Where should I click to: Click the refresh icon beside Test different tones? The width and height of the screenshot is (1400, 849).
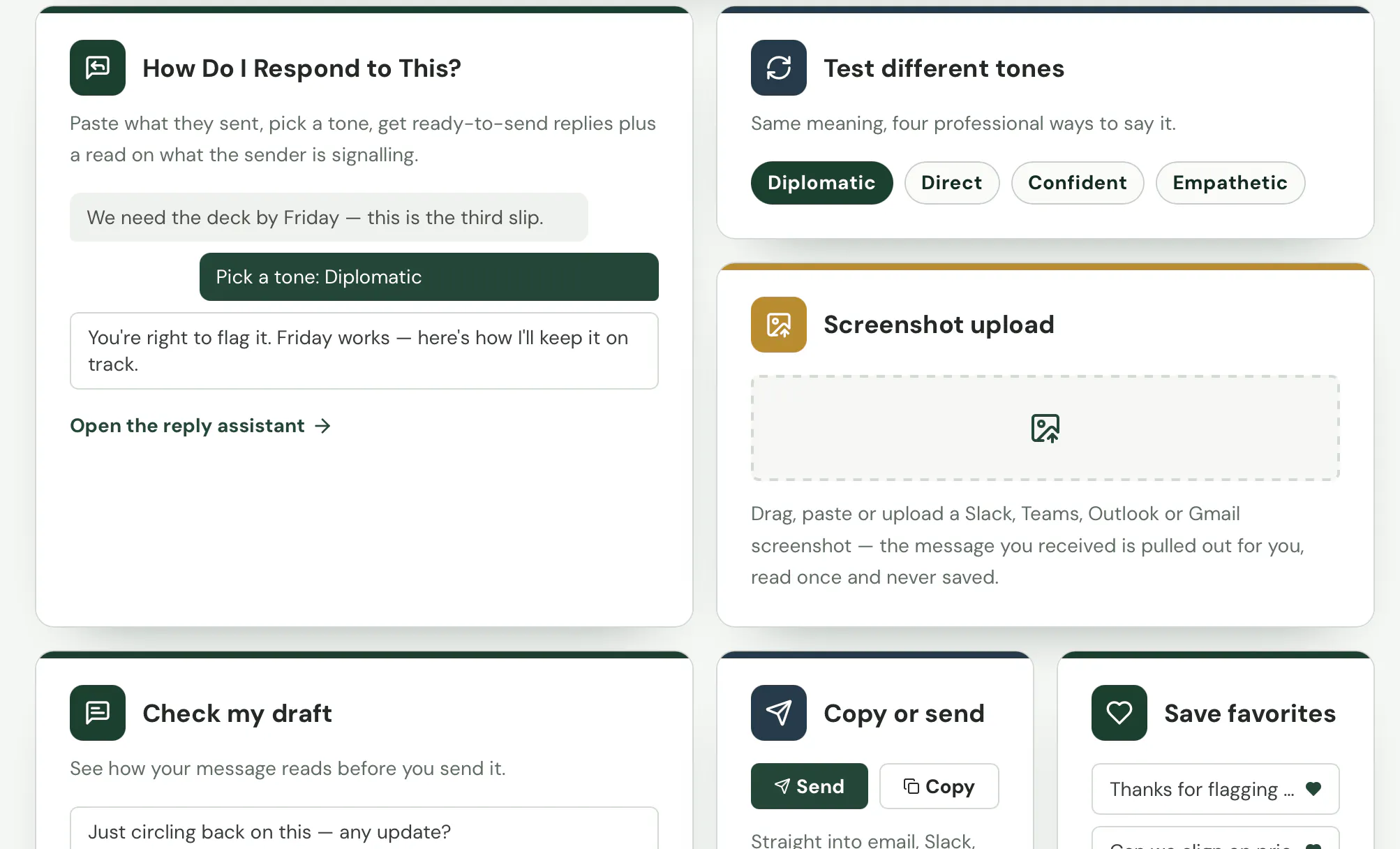pos(779,68)
